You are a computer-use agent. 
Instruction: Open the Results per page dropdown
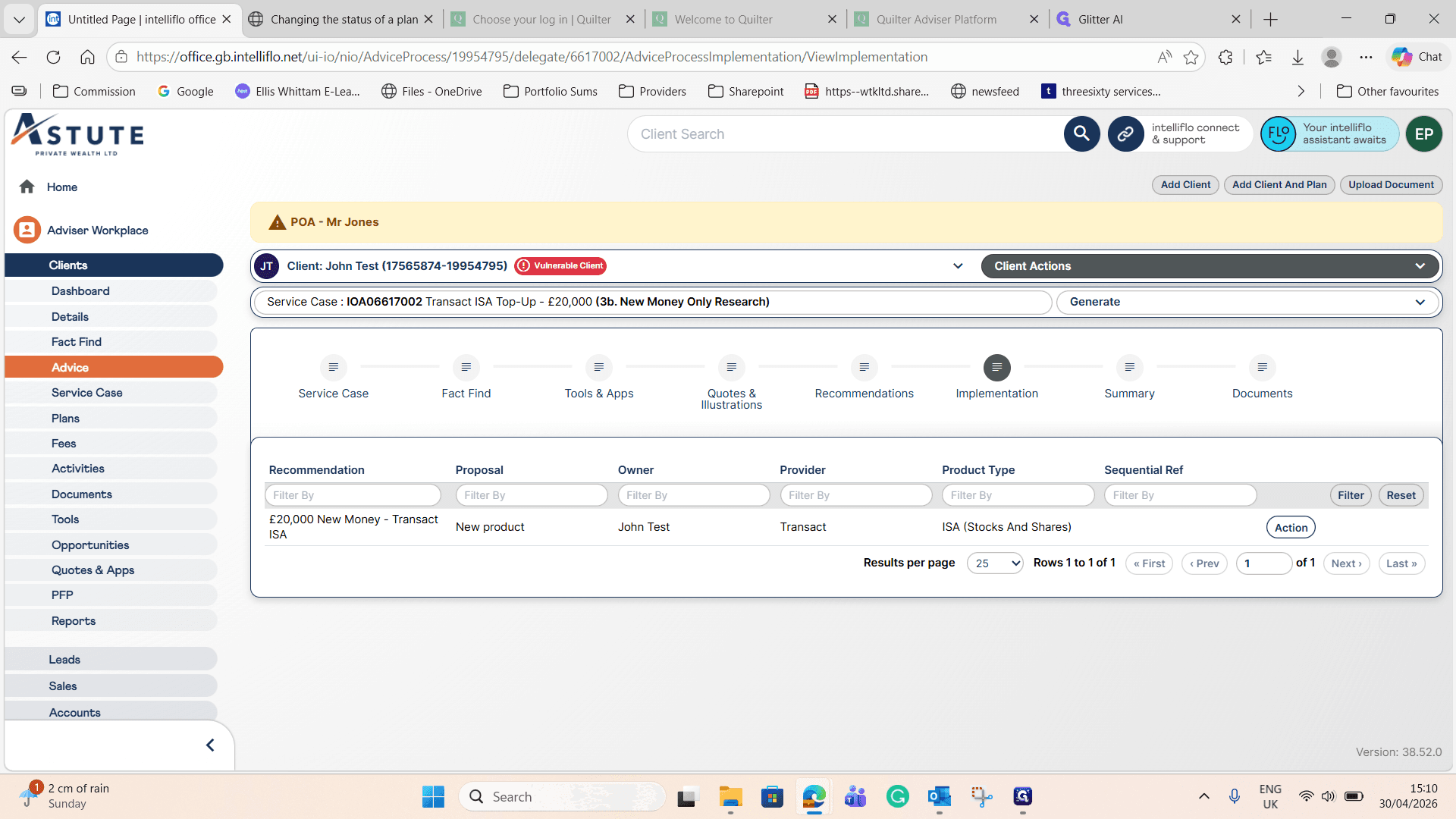point(995,563)
